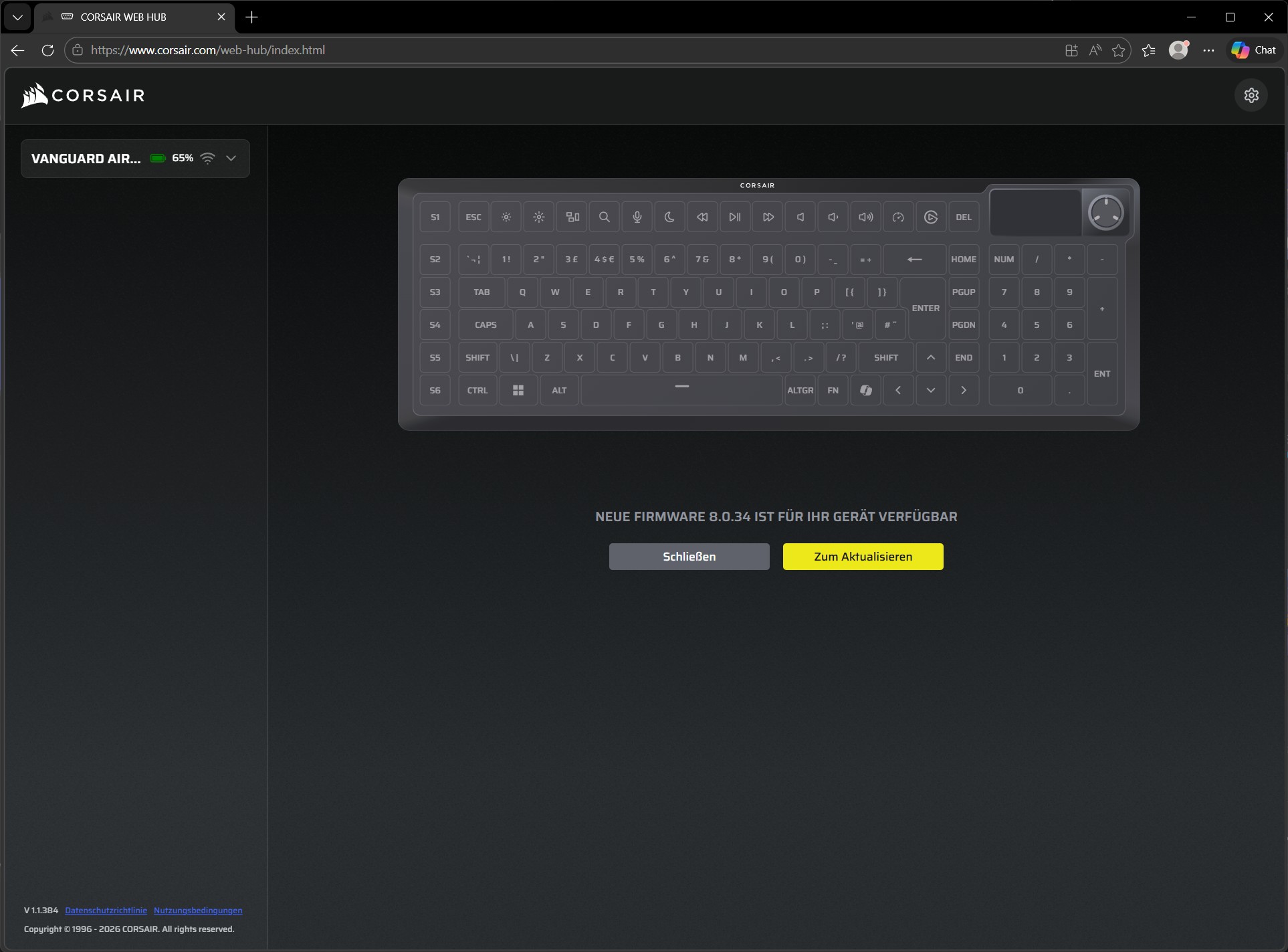1288x952 pixels.
Task: Open settings via gear icon
Action: pos(1251,95)
